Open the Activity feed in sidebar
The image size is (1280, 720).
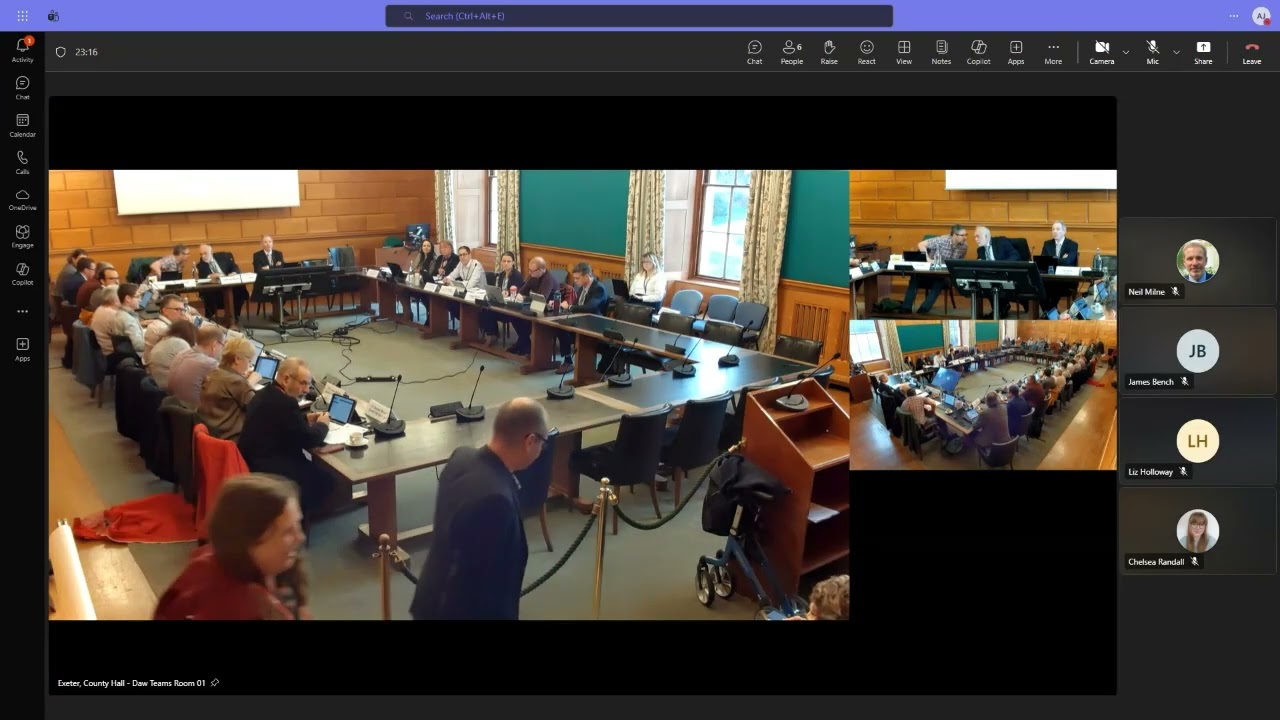click(x=22, y=50)
